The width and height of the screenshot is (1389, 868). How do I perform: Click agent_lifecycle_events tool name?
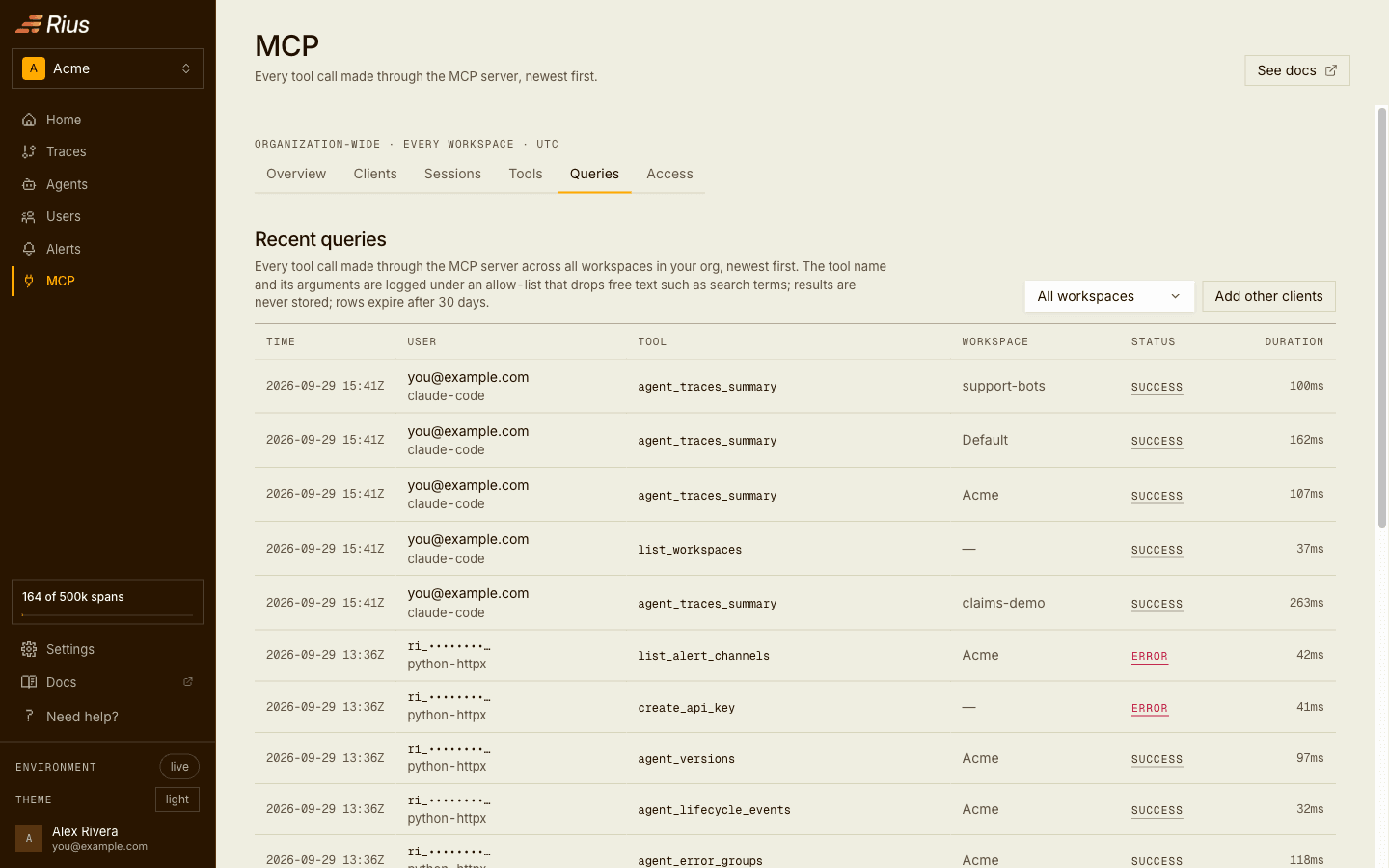click(714, 810)
